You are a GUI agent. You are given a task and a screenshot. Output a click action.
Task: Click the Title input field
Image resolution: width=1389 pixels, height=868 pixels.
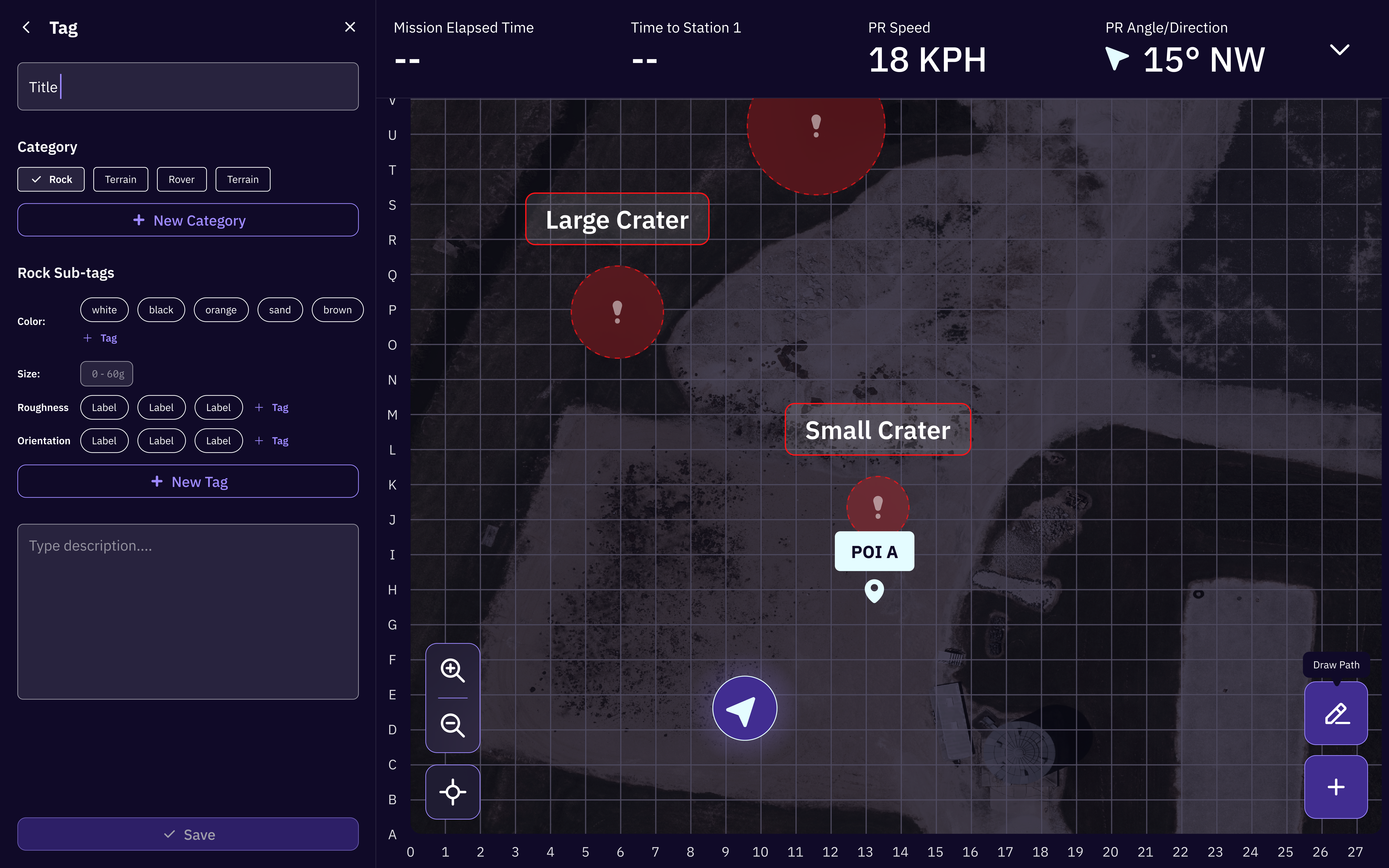[x=188, y=87]
